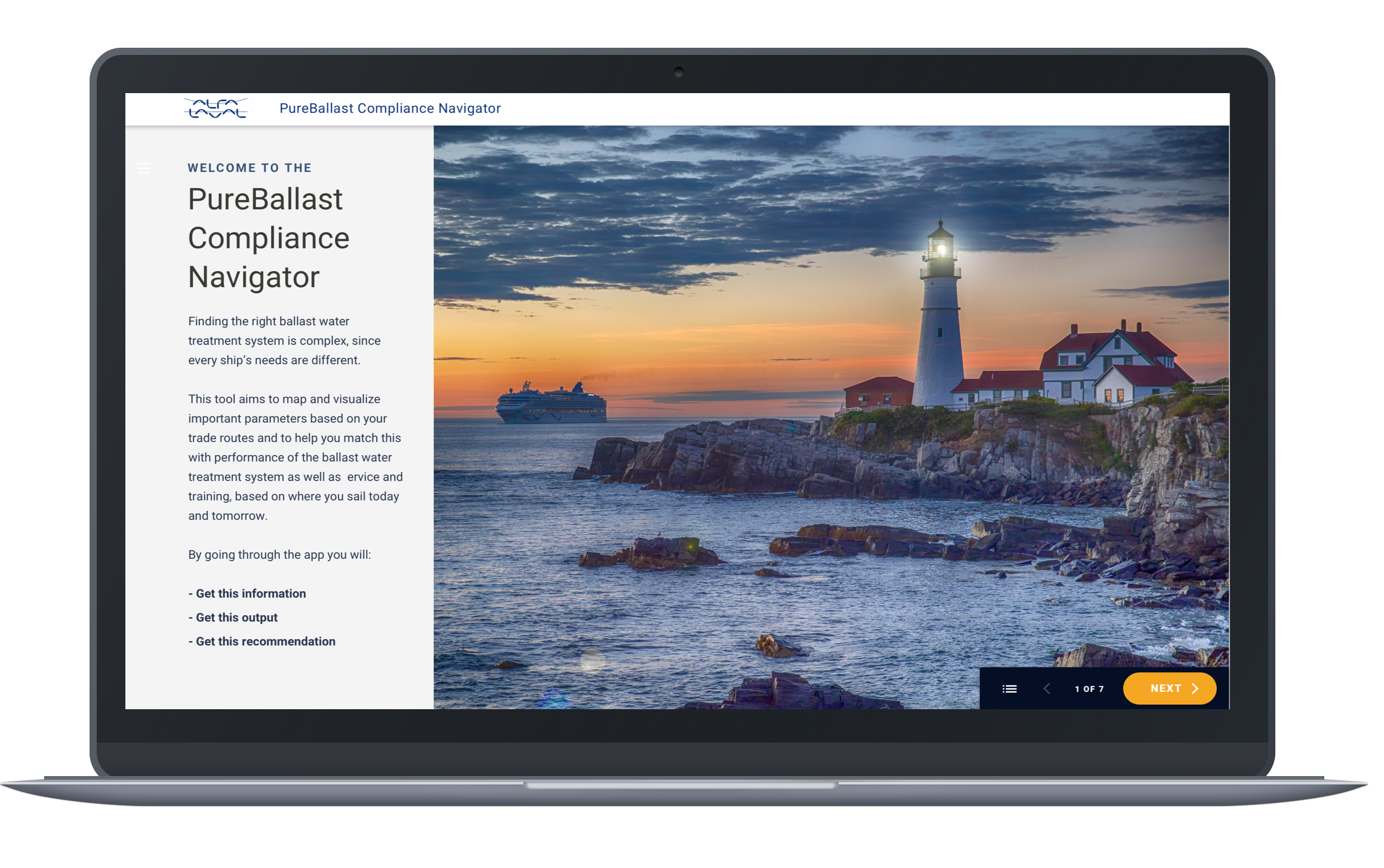Select '- Get this output' bullet
Screen dimensions: 1384x868
pos(233,617)
